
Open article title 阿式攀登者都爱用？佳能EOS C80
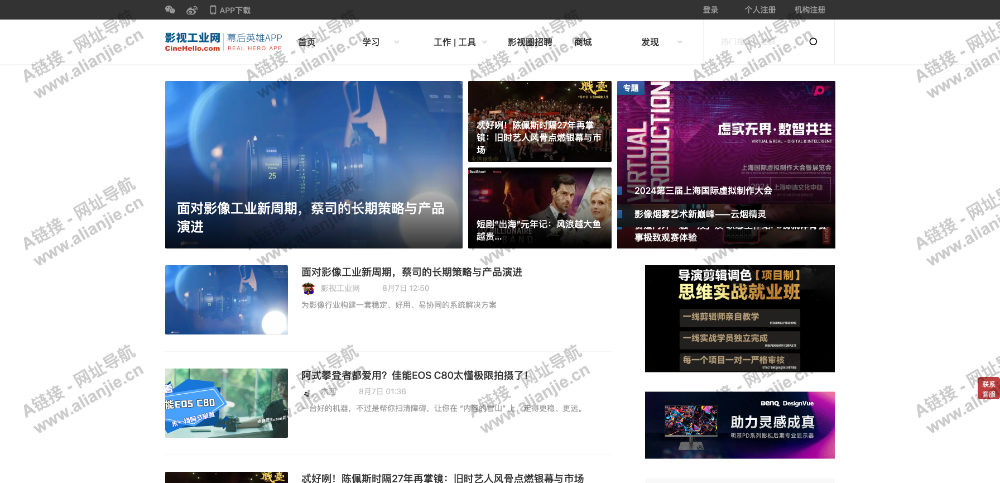click(415, 375)
